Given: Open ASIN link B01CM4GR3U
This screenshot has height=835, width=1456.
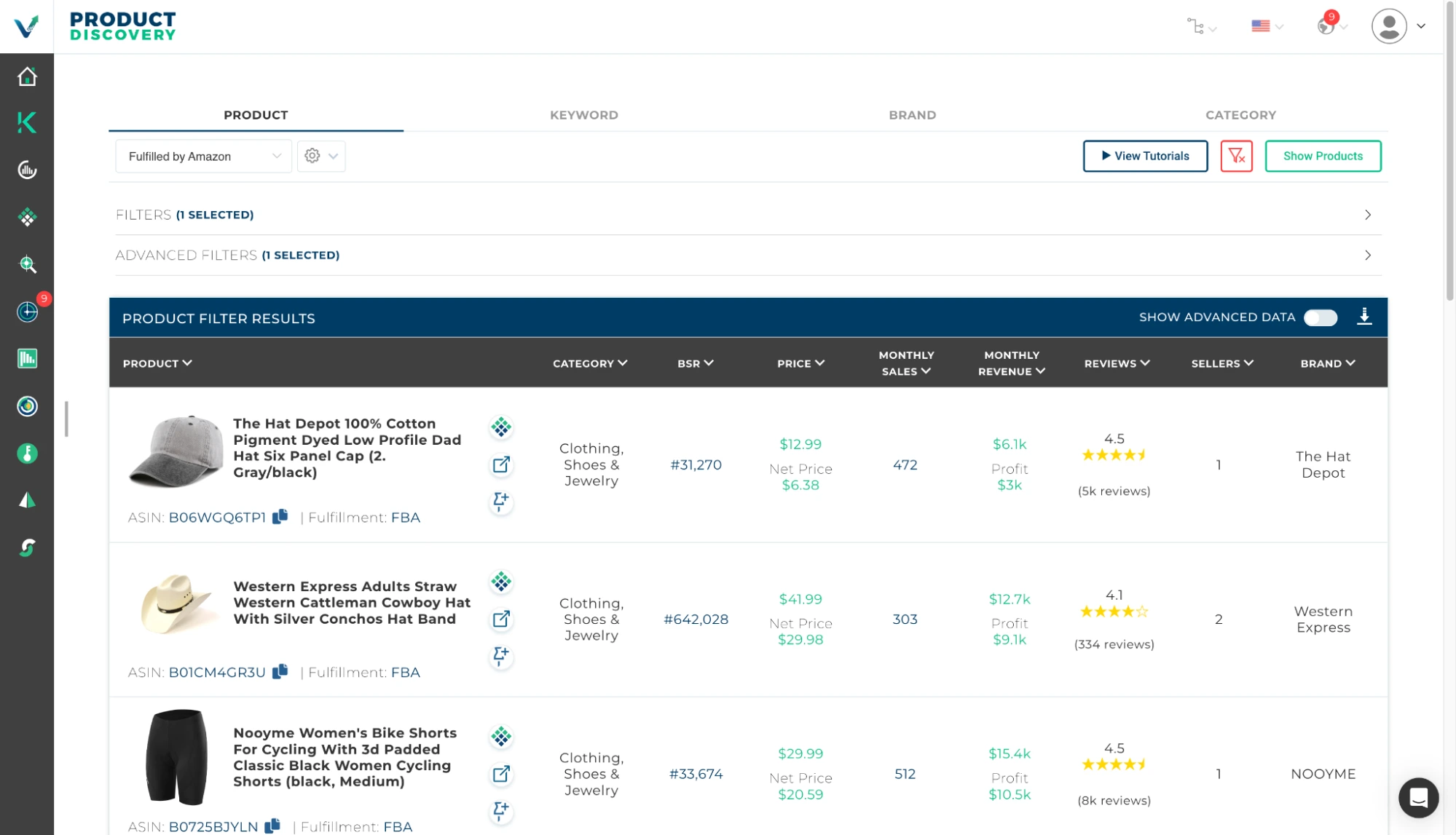Looking at the screenshot, I should pyautogui.click(x=217, y=672).
